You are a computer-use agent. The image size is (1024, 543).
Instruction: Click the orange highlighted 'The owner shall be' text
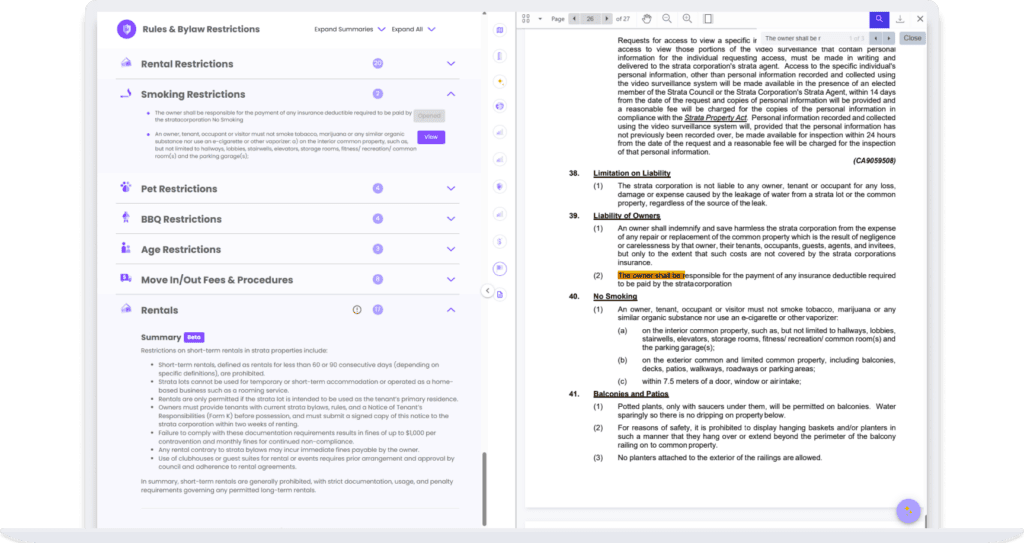coord(651,275)
